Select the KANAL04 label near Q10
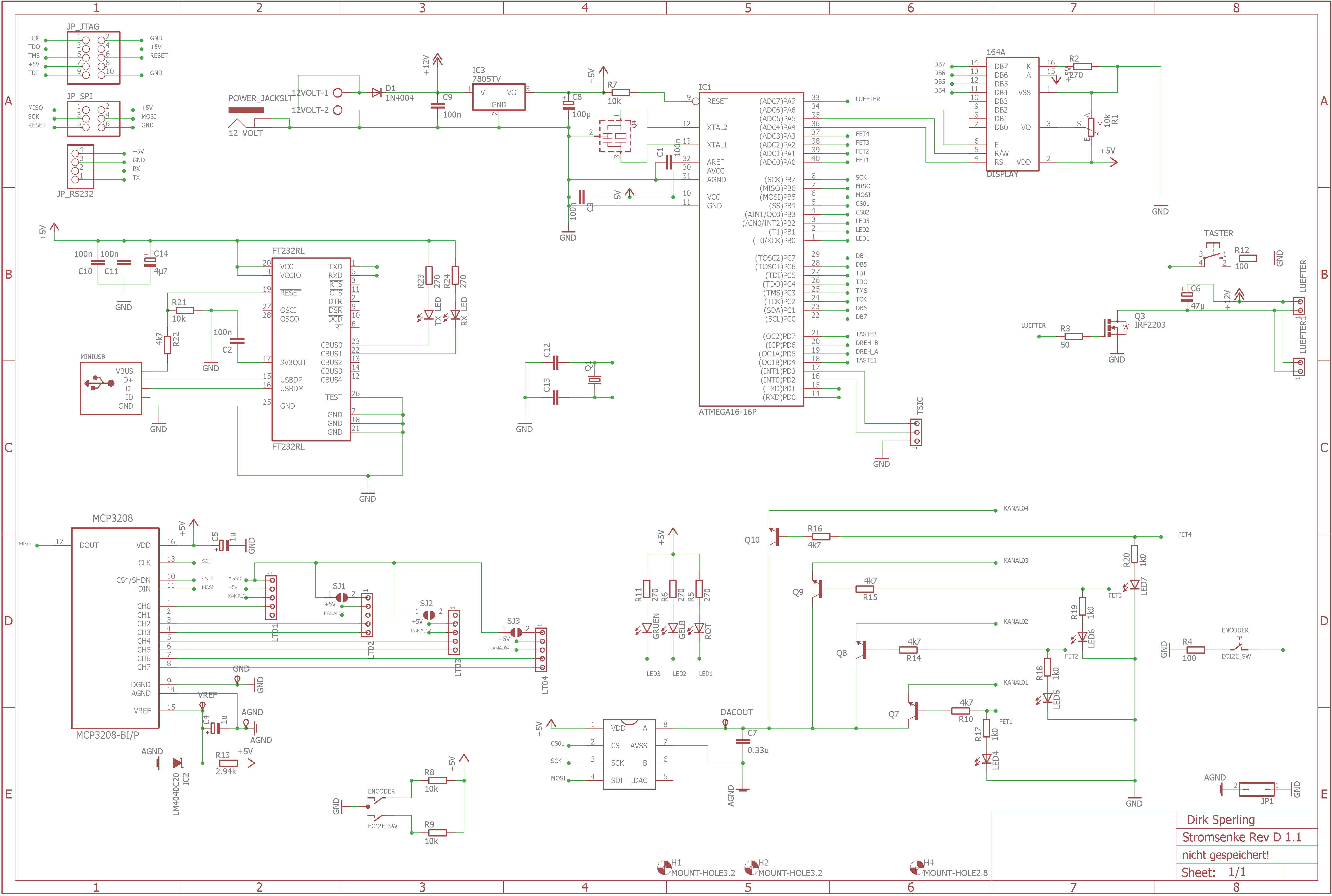This screenshot has width=1332, height=896. 1016,509
